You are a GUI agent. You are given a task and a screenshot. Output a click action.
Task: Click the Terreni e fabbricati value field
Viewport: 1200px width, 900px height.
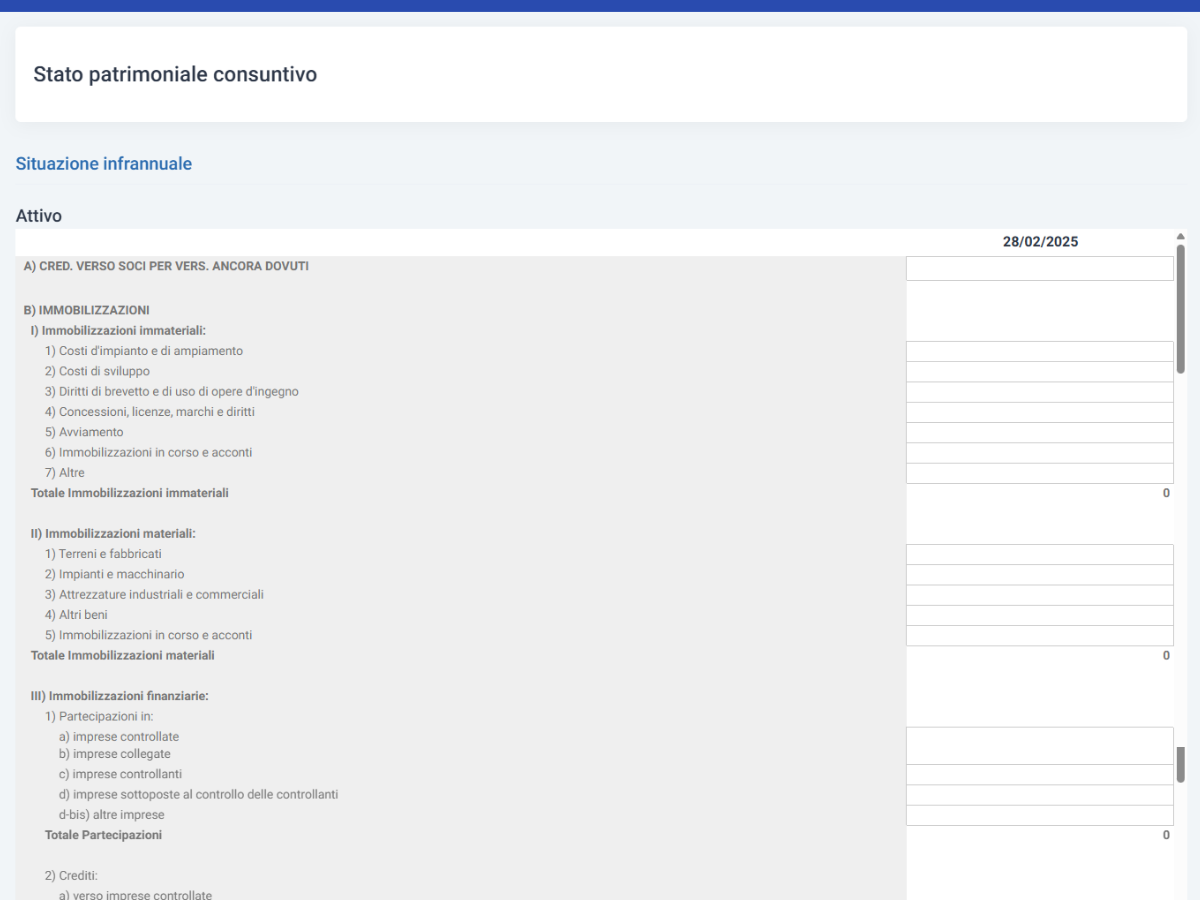coord(1039,554)
